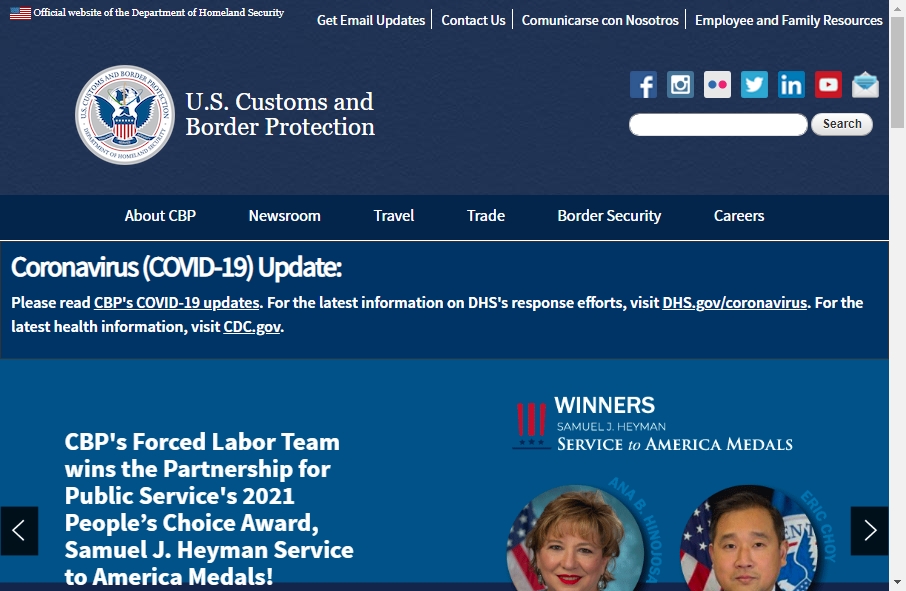Open the Border Security menu
The width and height of the screenshot is (906, 591).
point(609,216)
